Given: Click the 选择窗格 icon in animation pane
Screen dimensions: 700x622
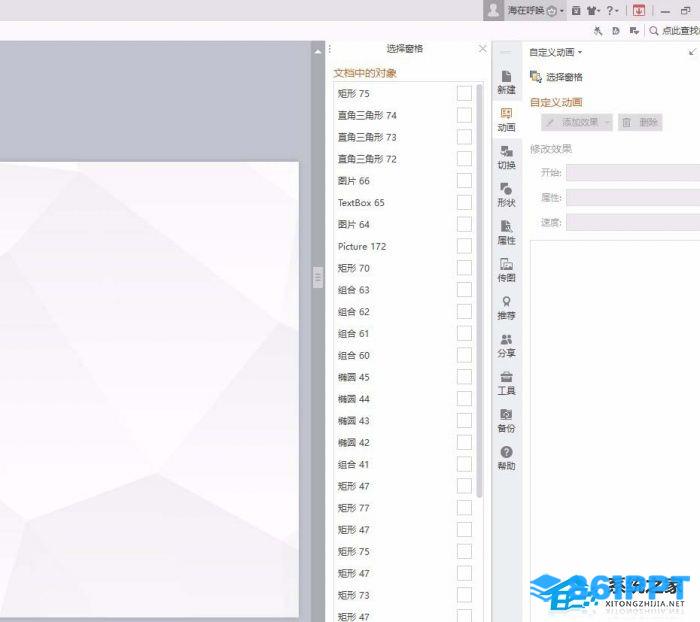Looking at the screenshot, I should tap(536, 77).
